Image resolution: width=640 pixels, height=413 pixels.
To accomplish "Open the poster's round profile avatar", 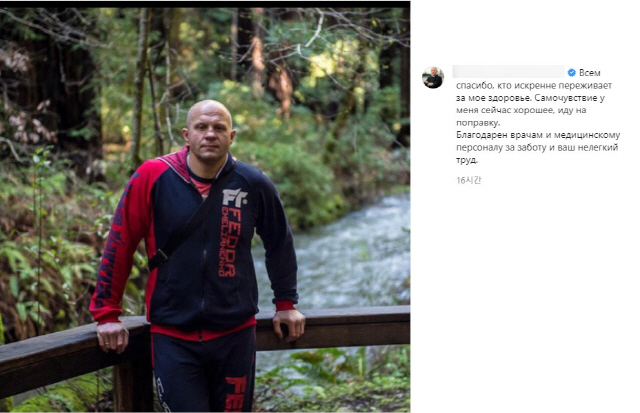I will 433,78.
